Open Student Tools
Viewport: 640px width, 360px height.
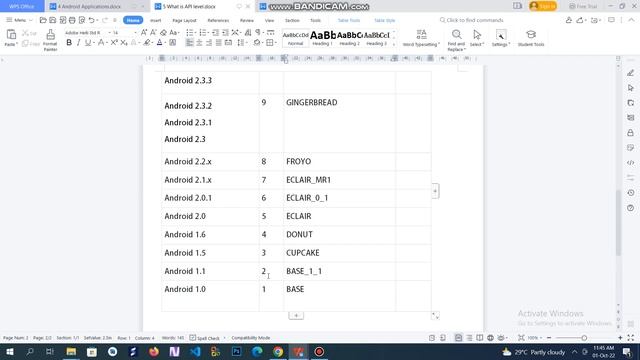531,38
